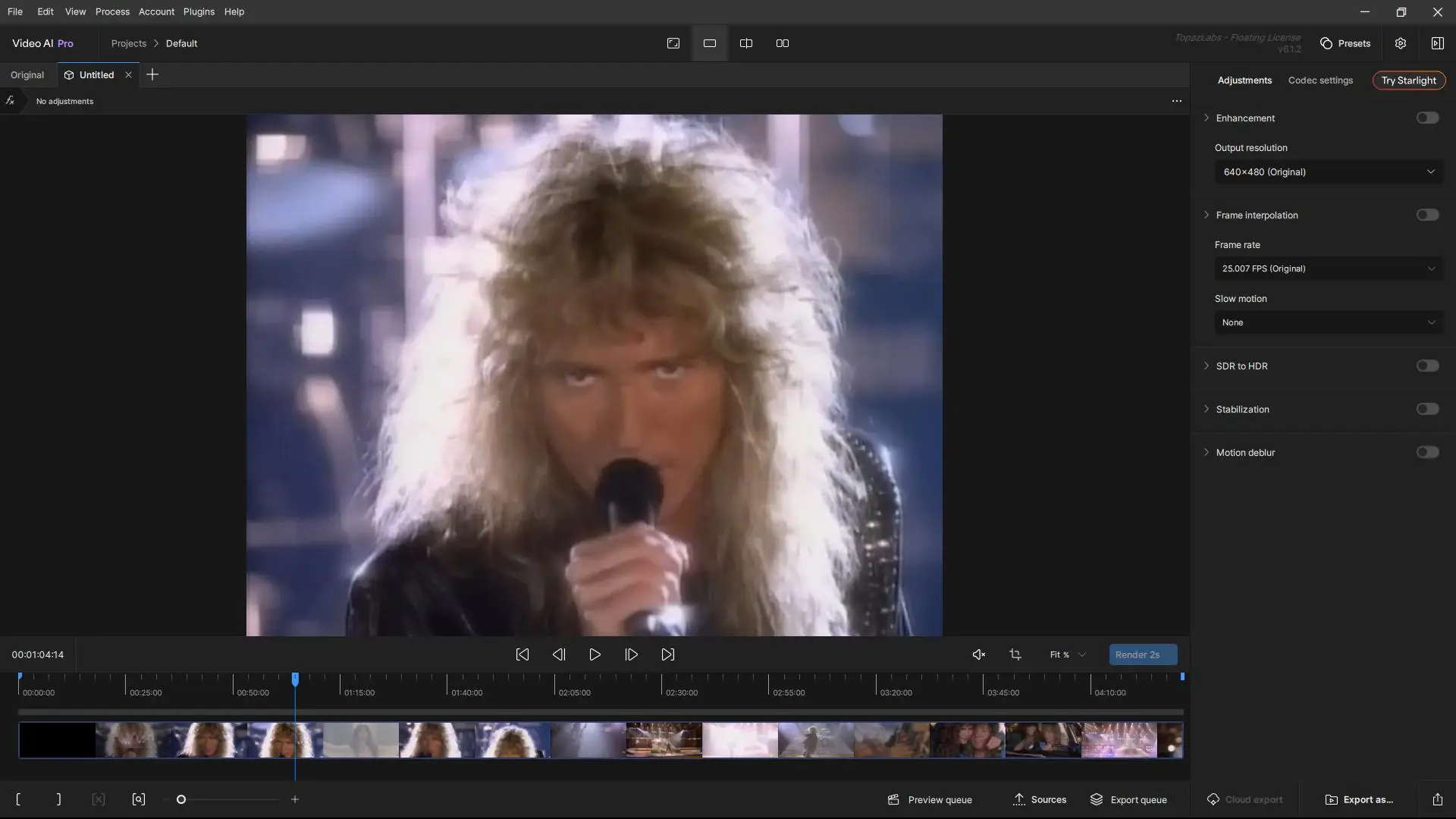1456x819 pixels.
Task: Adjust the timeline zoom slider handle
Action: click(x=181, y=799)
